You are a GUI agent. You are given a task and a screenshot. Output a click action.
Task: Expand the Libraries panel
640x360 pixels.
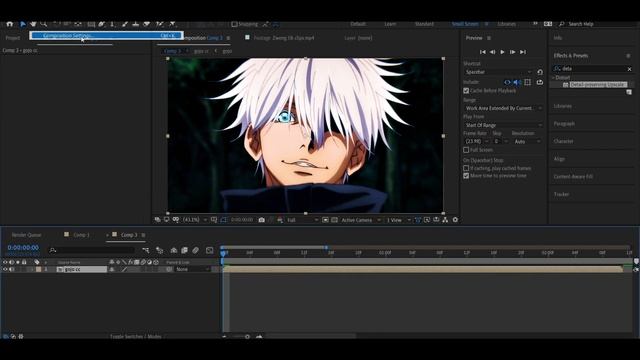562,106
